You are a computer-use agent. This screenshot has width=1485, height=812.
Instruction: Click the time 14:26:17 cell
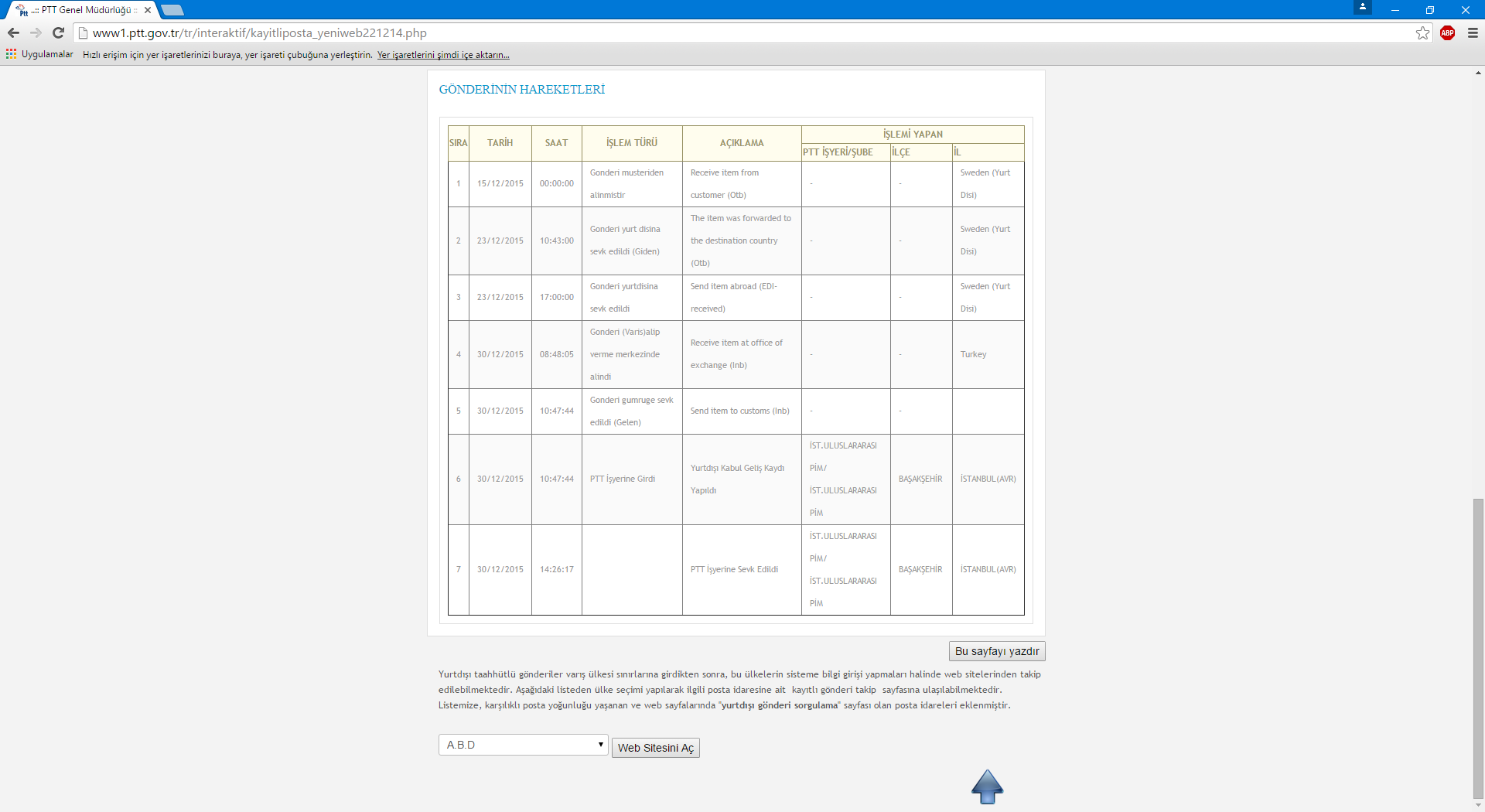pyautogui.click(x=556, y=570)
